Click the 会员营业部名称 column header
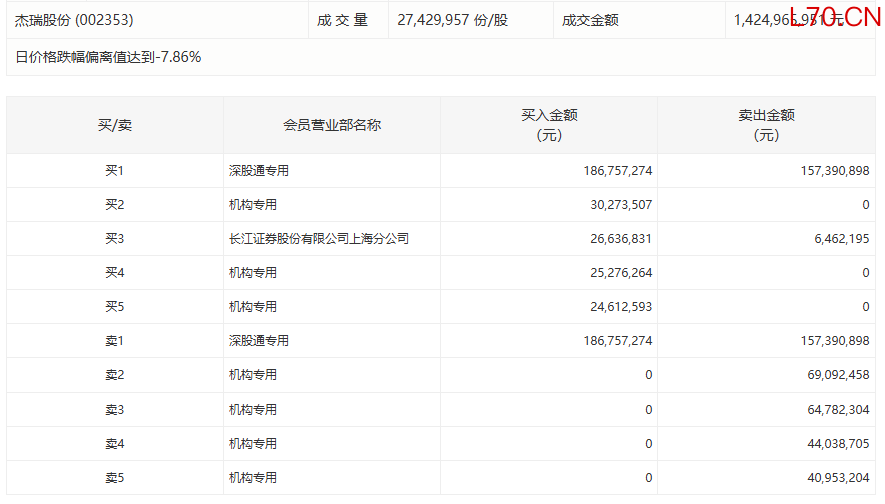The image size is (885, 504). pyautogui.click(x=332, y=125)
